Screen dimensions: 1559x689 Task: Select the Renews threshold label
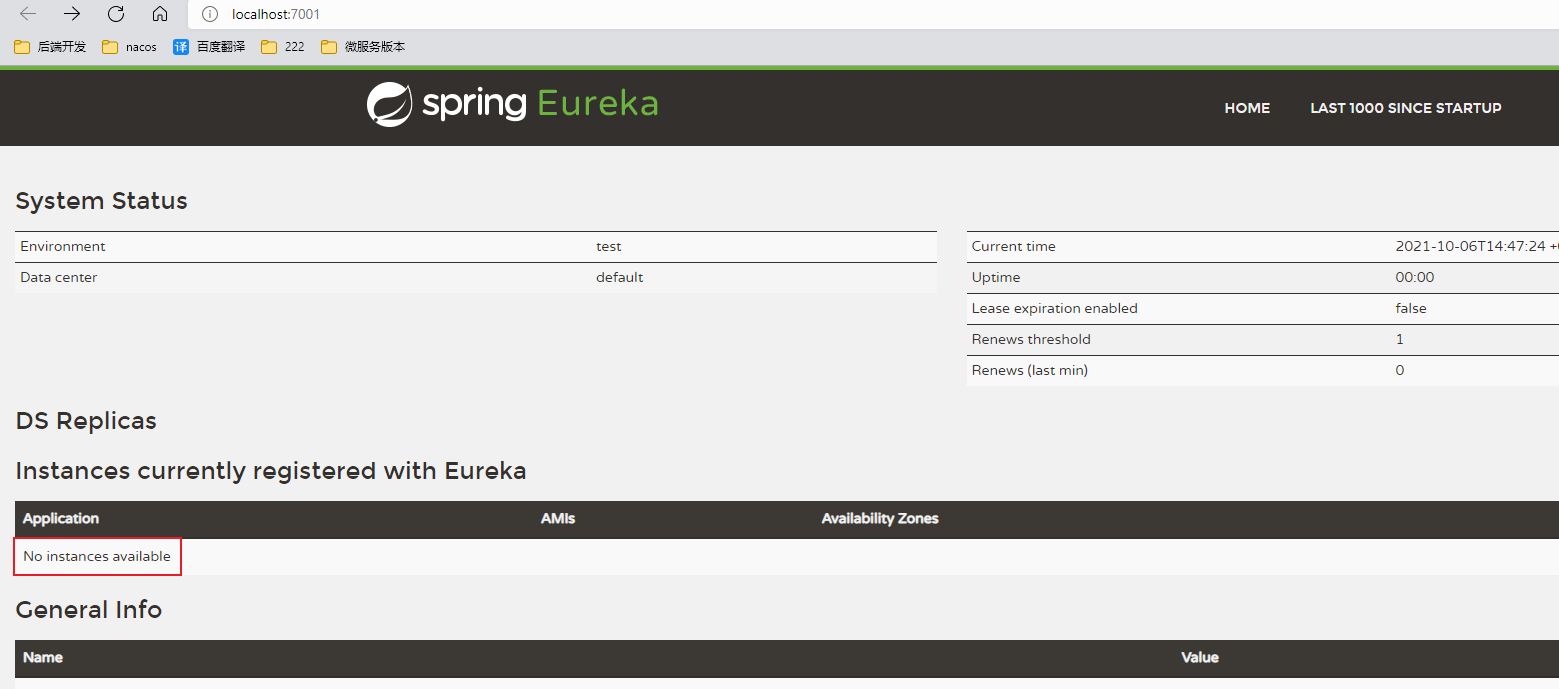pos(1031,339)
